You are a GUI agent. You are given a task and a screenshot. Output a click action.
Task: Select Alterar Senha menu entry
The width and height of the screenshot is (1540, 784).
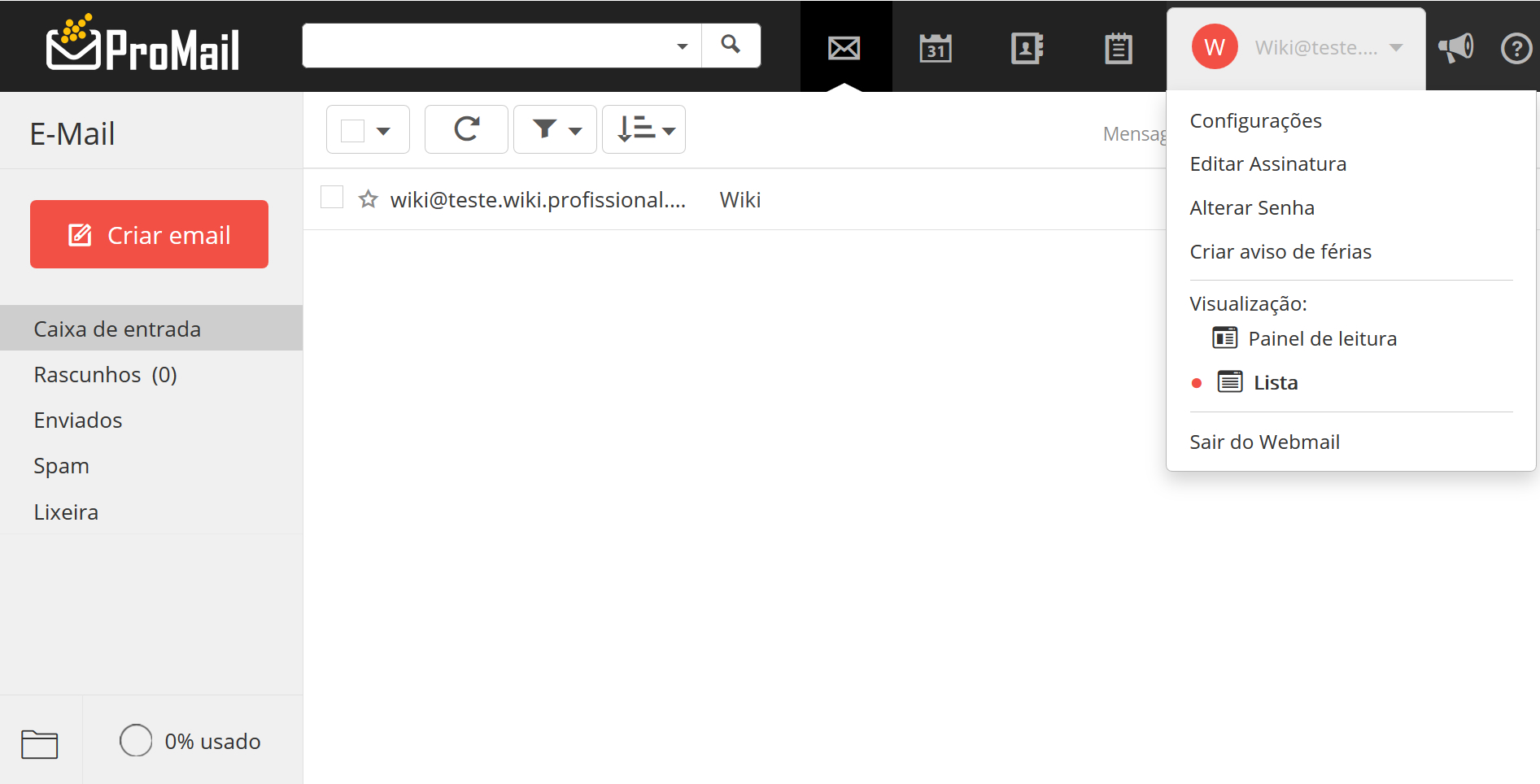click(1251, 208)
